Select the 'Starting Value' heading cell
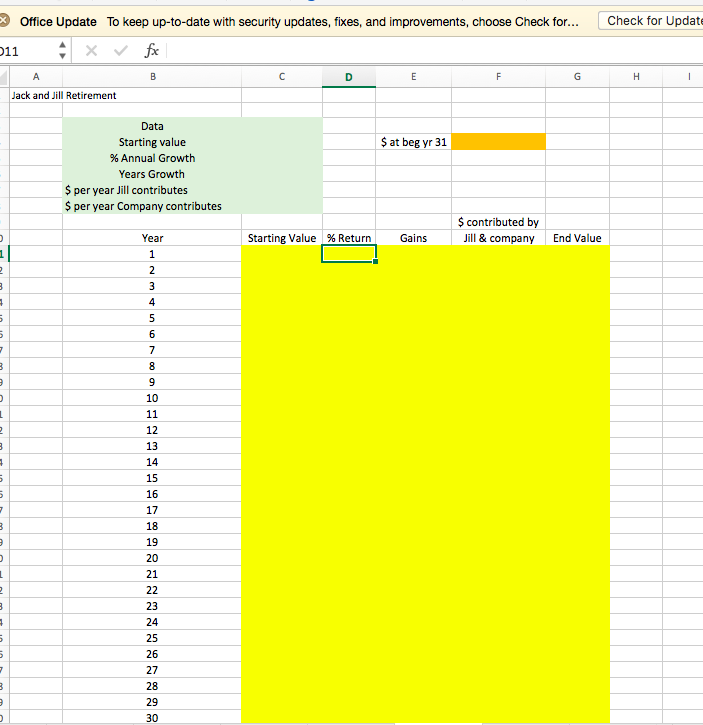The image size is (703, 725). 282,238
